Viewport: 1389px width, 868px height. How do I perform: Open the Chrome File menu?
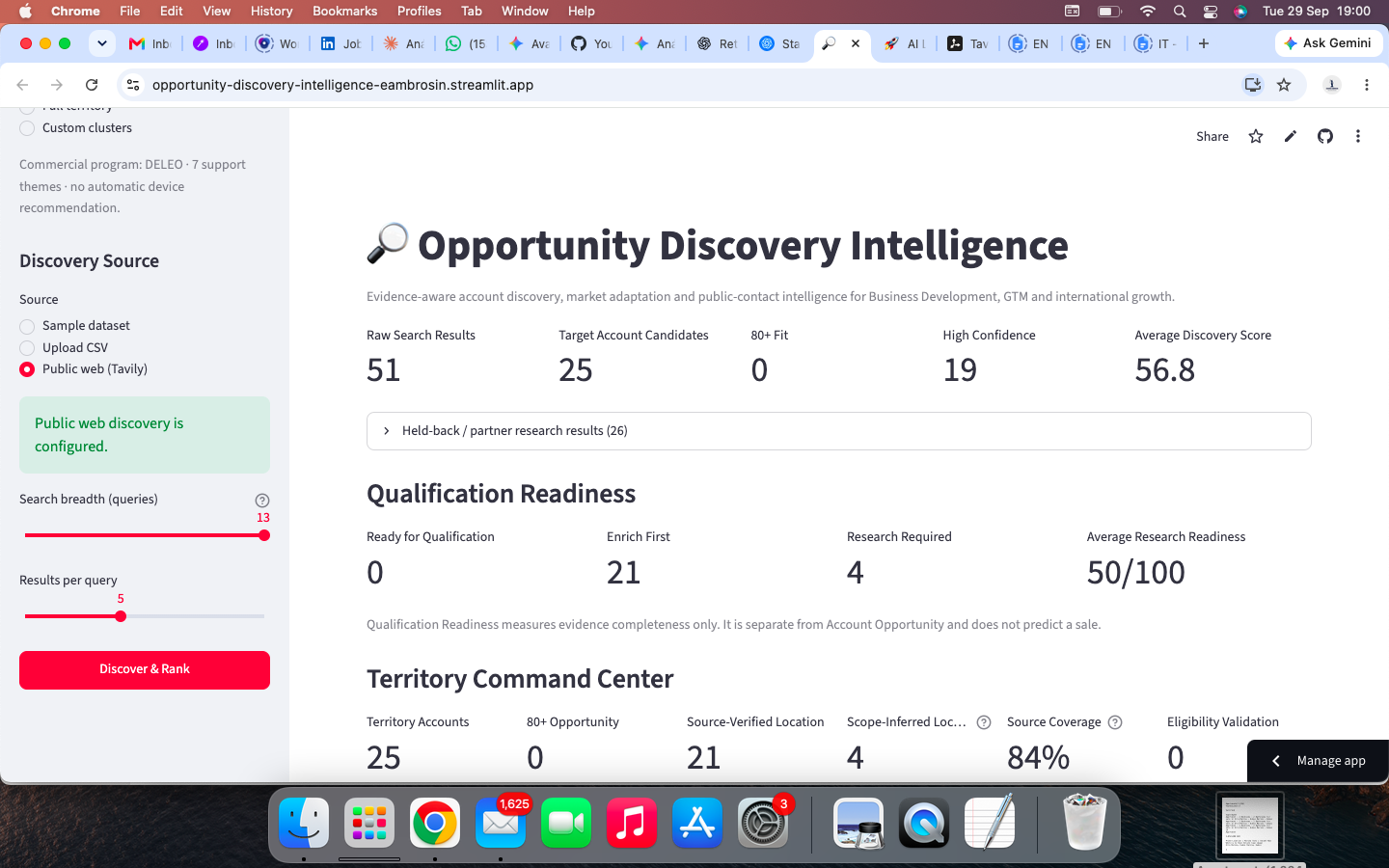point(129,11)
